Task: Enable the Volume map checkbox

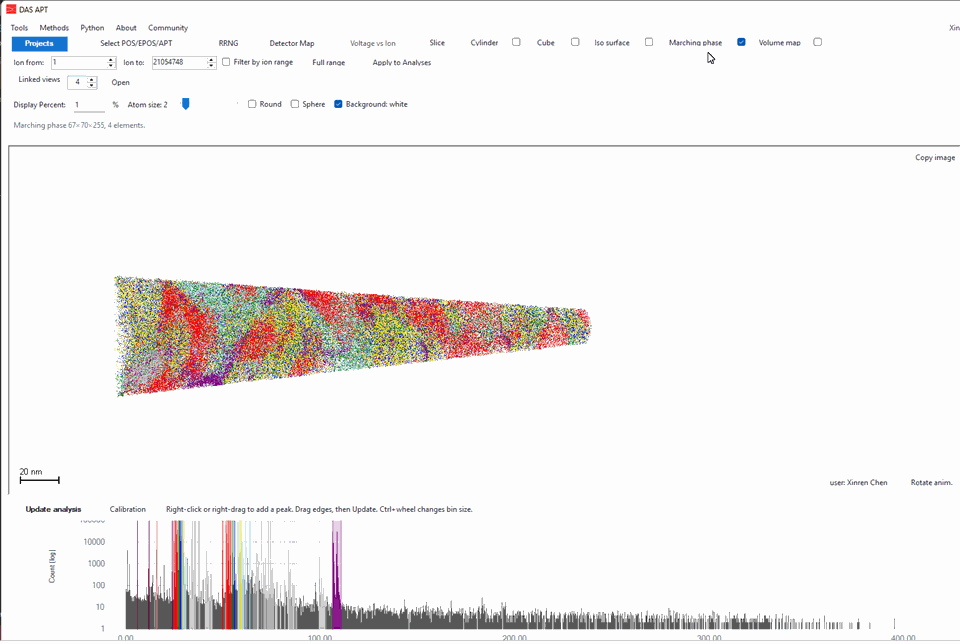Action: tap(817, 42)
